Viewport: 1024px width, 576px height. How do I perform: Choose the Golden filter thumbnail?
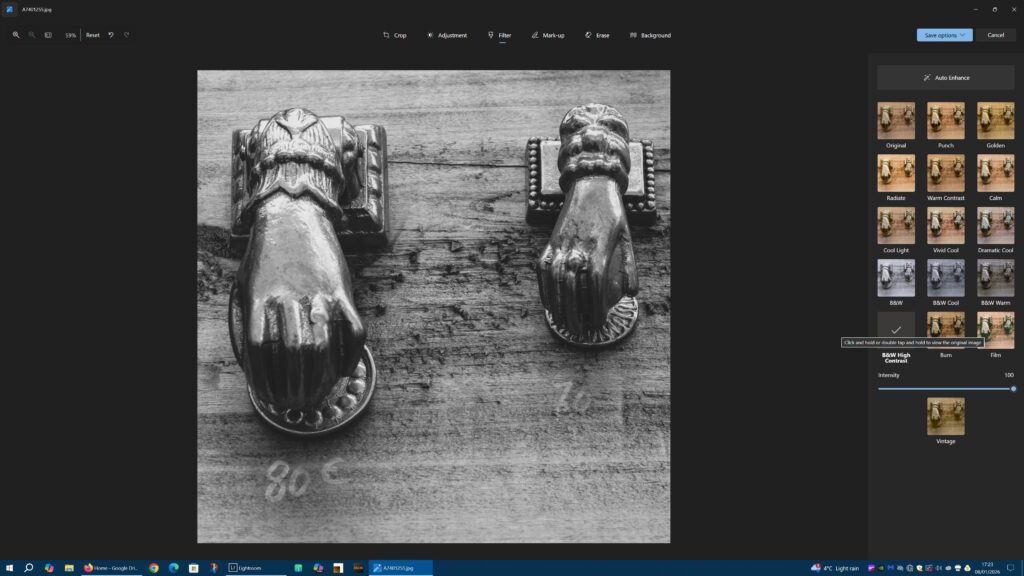click(x=995, y=120)
